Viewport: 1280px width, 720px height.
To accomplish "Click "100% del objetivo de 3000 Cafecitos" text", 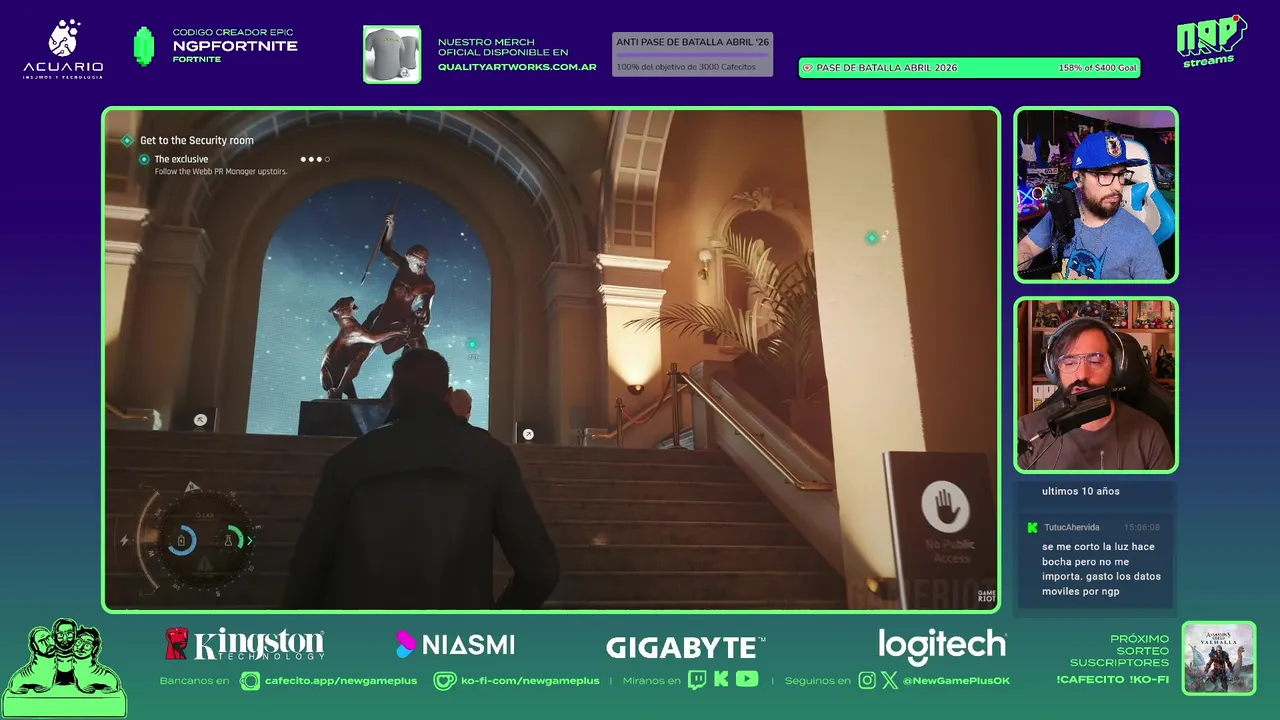I will point(686,67).
